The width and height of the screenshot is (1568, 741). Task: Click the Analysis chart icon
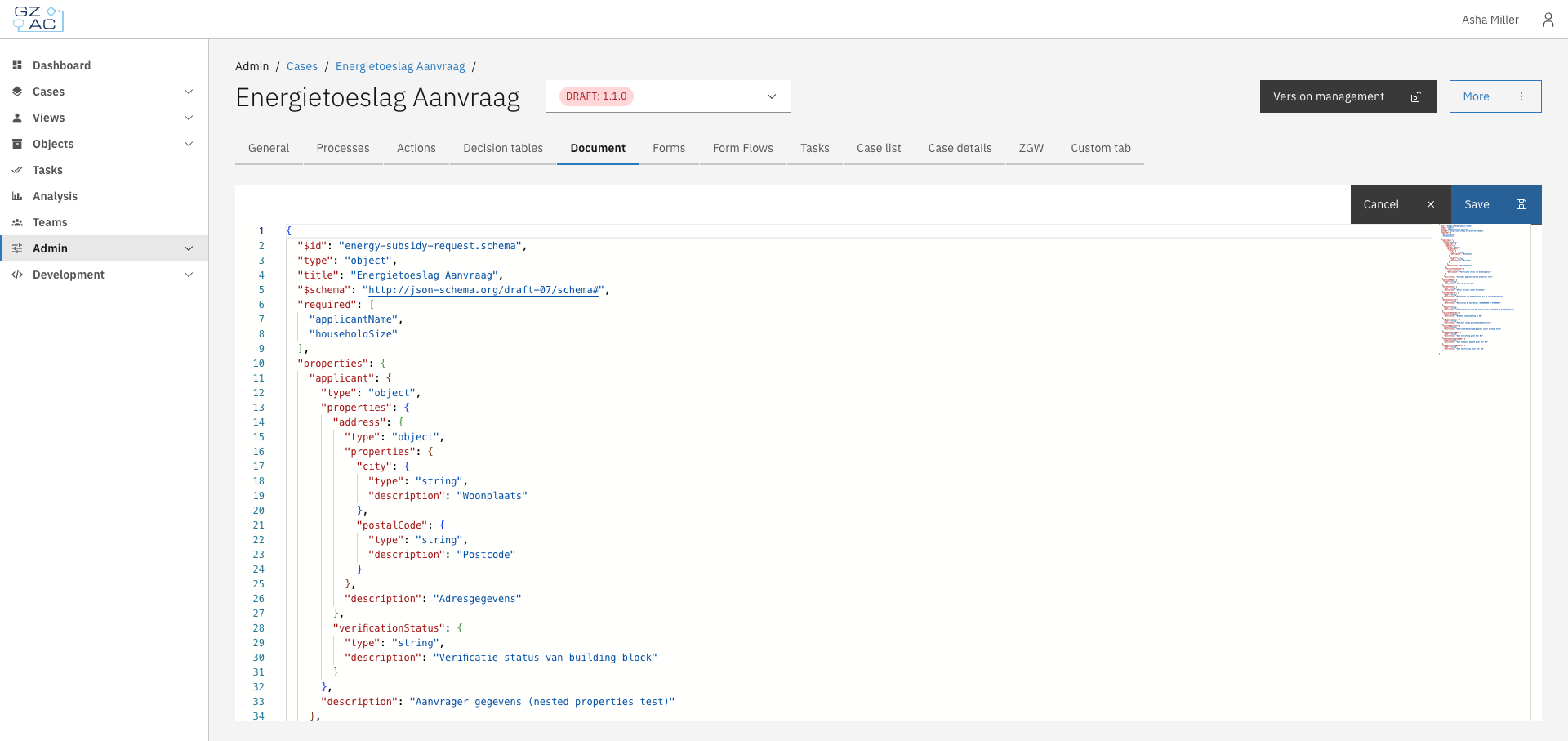(17, 196)
